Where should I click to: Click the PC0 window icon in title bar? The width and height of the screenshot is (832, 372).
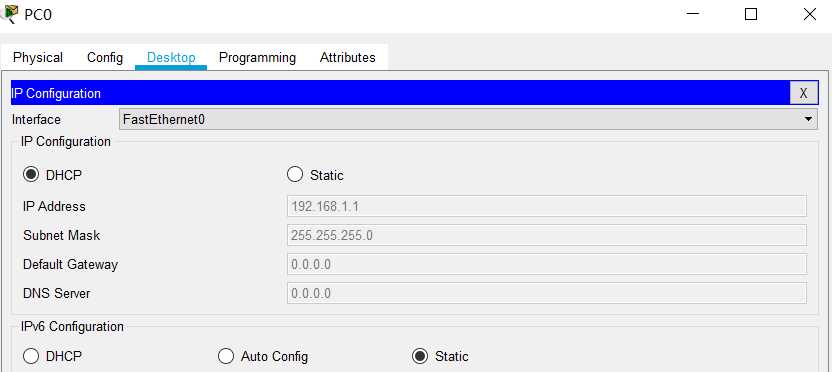(x=10, y=14)
